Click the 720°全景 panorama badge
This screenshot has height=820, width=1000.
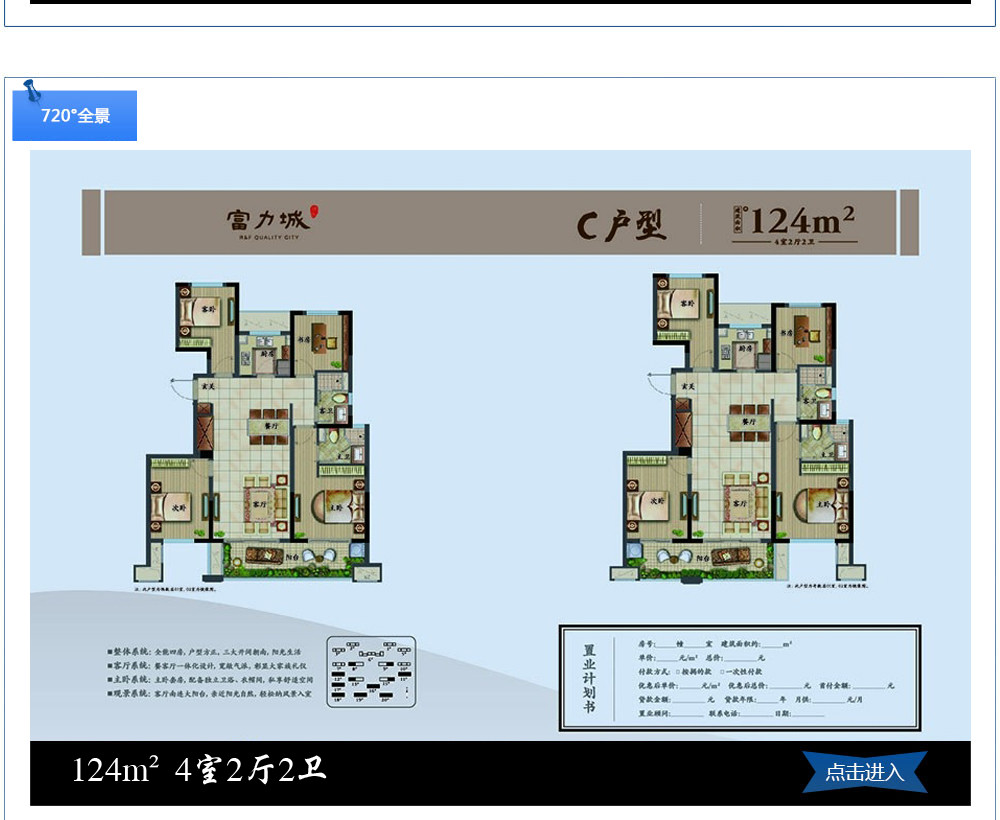click(75, 116)
